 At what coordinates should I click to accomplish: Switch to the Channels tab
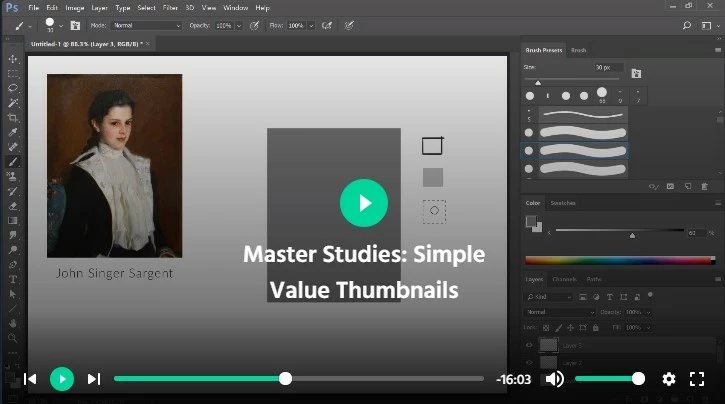tap(565, 279)
